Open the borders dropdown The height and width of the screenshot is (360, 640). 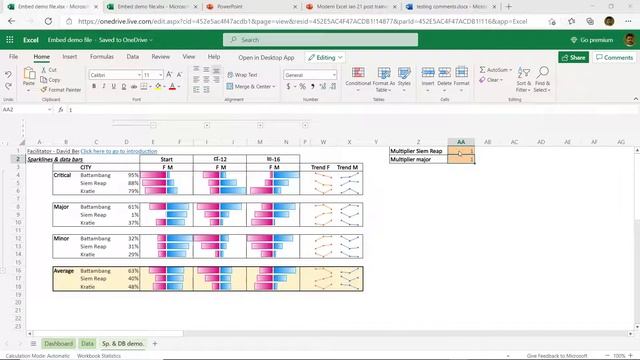click(150, 87)
